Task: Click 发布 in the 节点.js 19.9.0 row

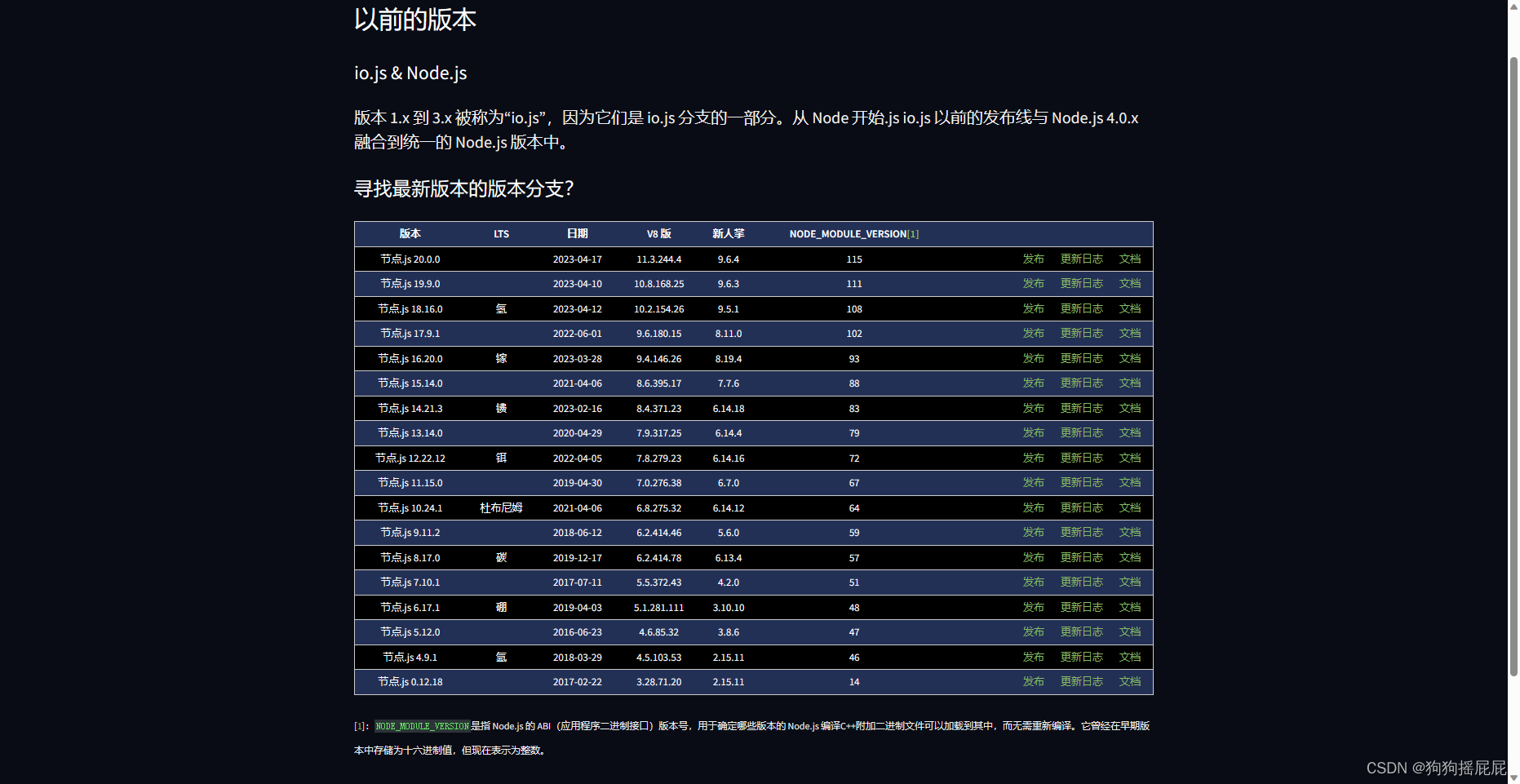Action: (1033, 283)
